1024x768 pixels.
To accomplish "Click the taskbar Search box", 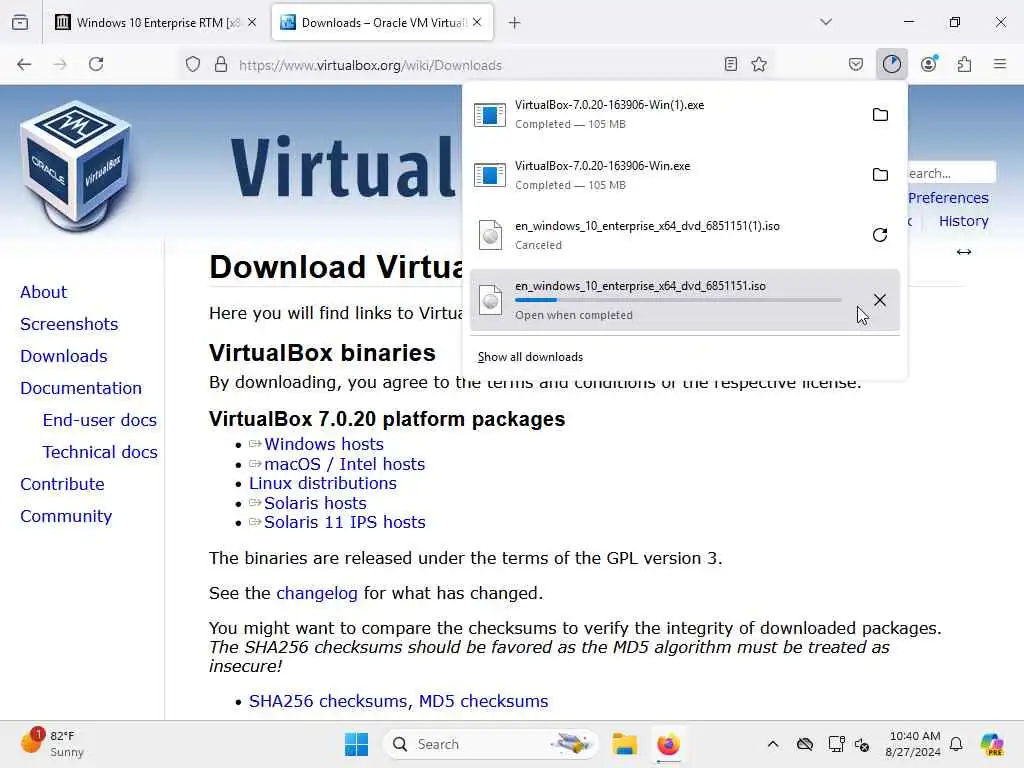I will click(490, 744).
